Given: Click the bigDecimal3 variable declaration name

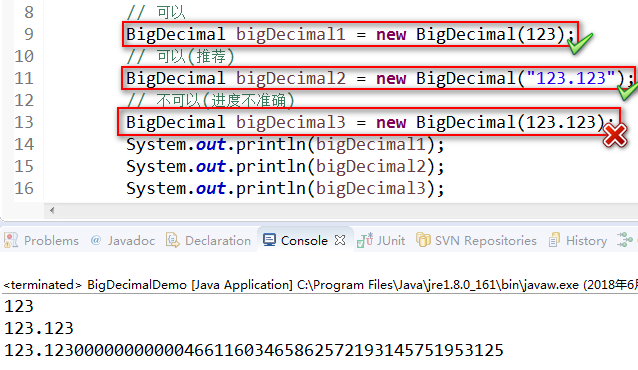Looking at the screenshot, I should (291, 122).
